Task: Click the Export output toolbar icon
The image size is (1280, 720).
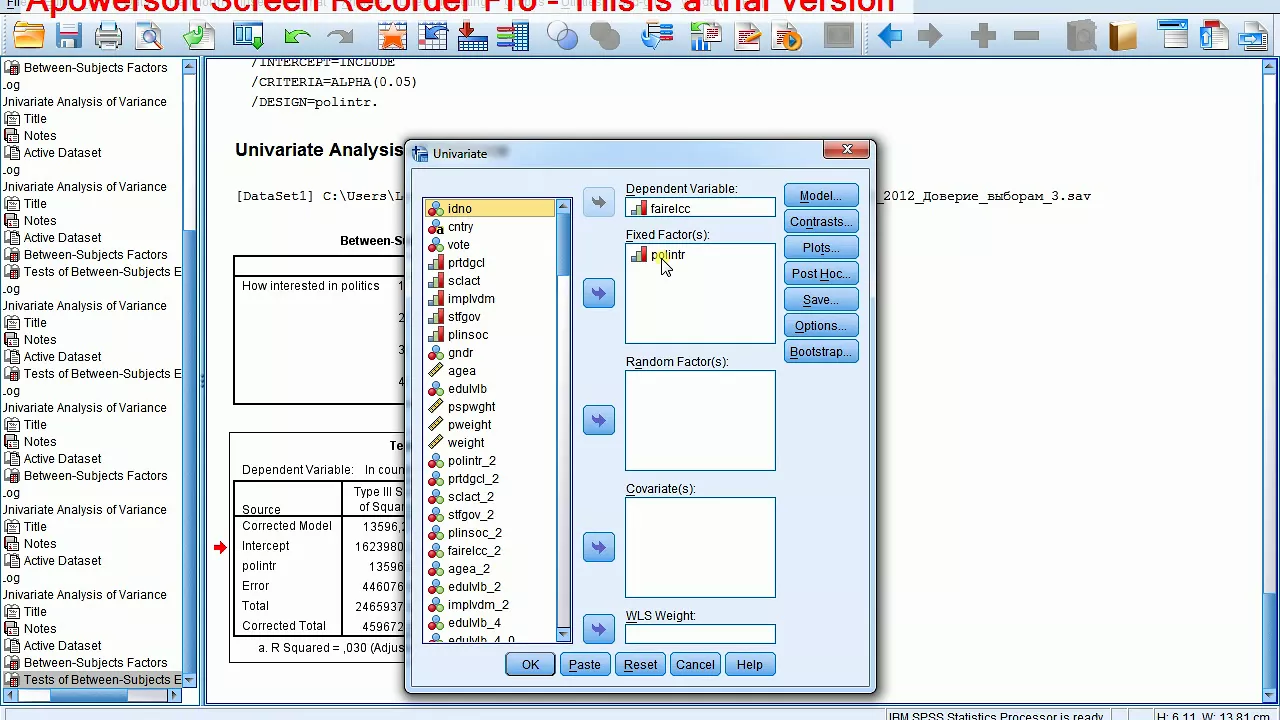Action: pos(199,37)
